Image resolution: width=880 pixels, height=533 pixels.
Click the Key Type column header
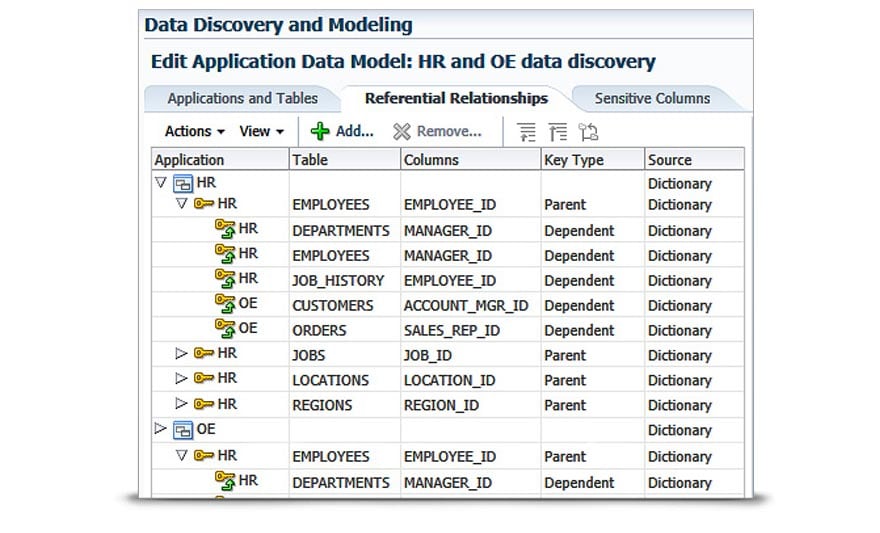pyautogui.click(x=573, y=159)
